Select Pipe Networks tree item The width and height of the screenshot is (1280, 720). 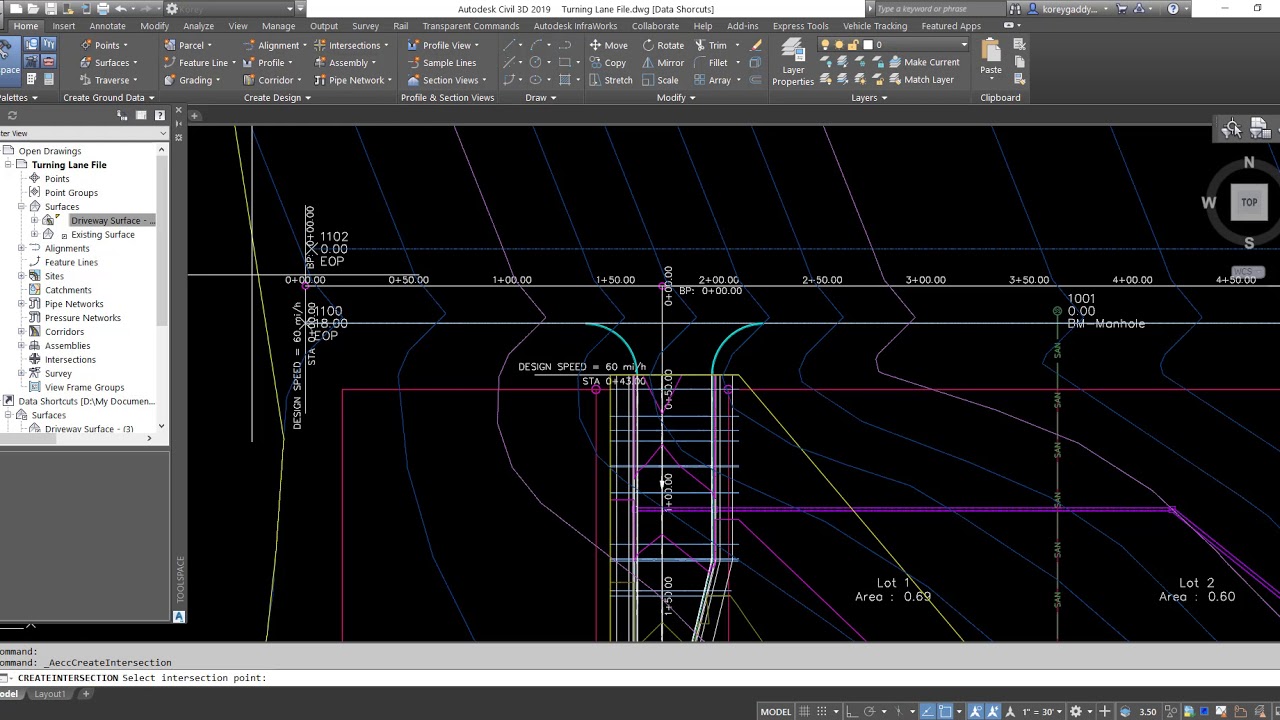point(73,304)
